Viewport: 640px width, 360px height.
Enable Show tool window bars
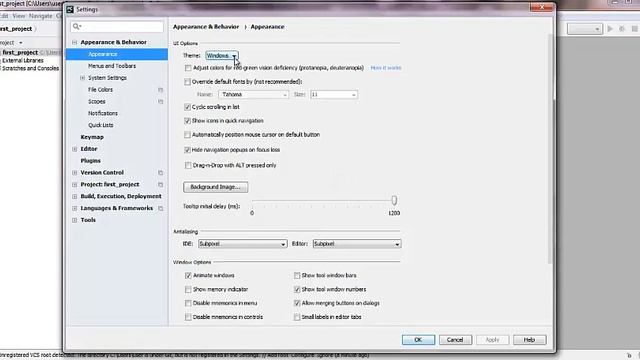pyautogui.click(x=297, y=276)
